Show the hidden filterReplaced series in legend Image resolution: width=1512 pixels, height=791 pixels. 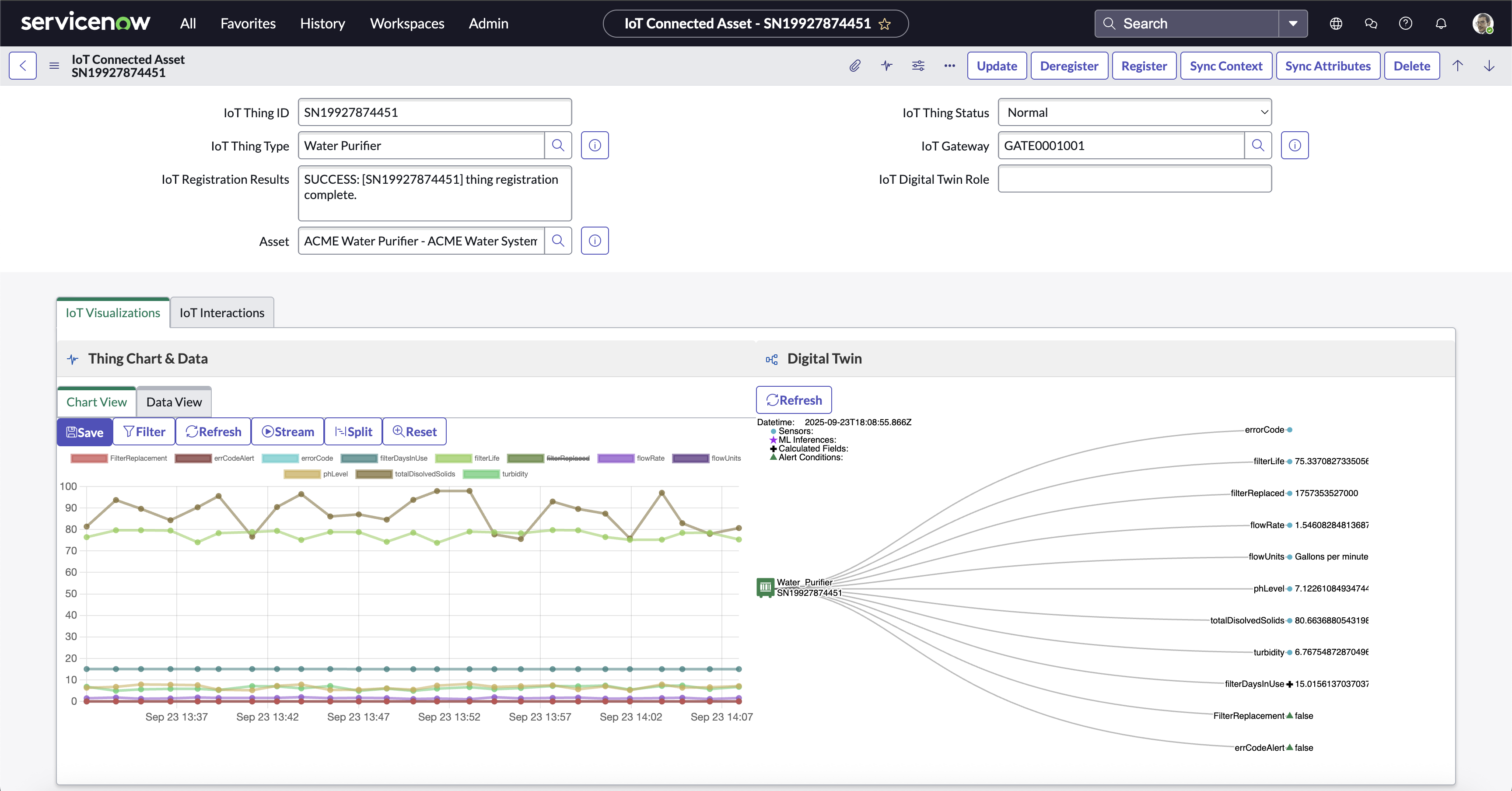tap(548, 458)
